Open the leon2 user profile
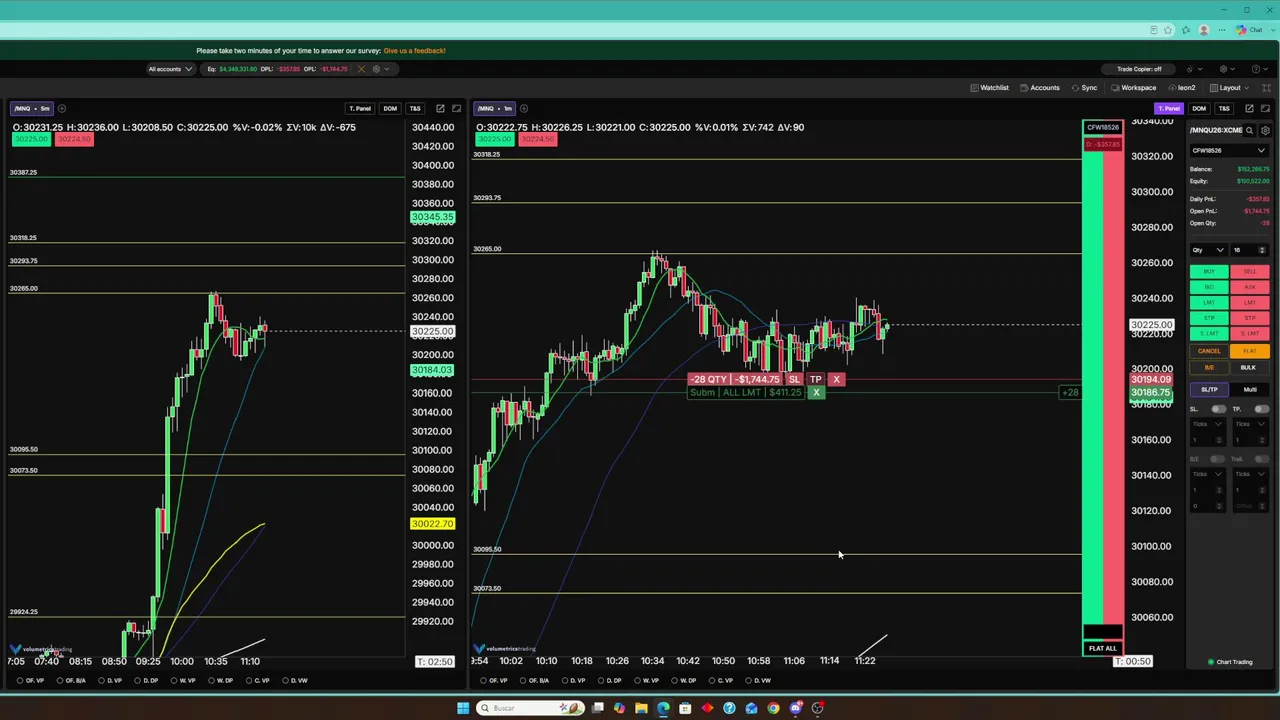 [x=1183, y=88]
